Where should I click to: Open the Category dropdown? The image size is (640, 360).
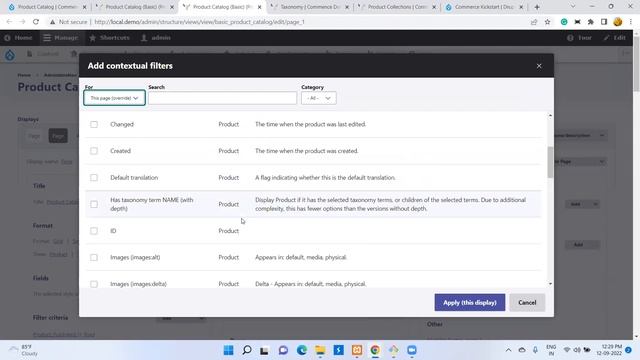coord(318,98)
